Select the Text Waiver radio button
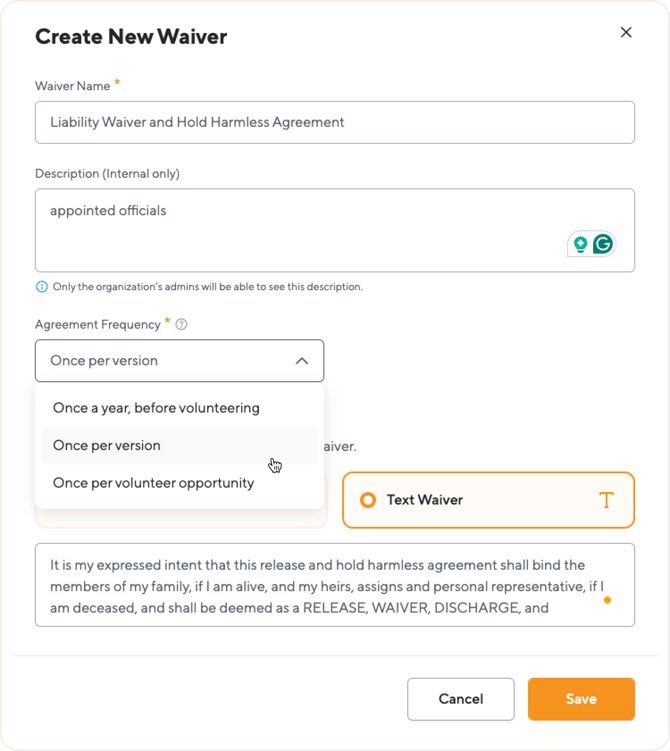The image size is (670, 751). [368, 500]
